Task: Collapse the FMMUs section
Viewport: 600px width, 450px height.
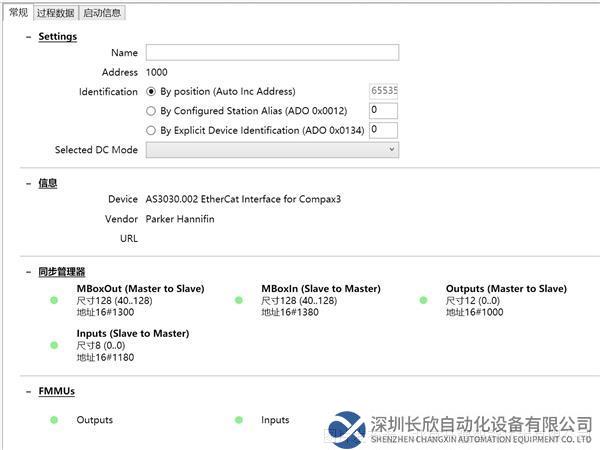Action: coord(27,391)
